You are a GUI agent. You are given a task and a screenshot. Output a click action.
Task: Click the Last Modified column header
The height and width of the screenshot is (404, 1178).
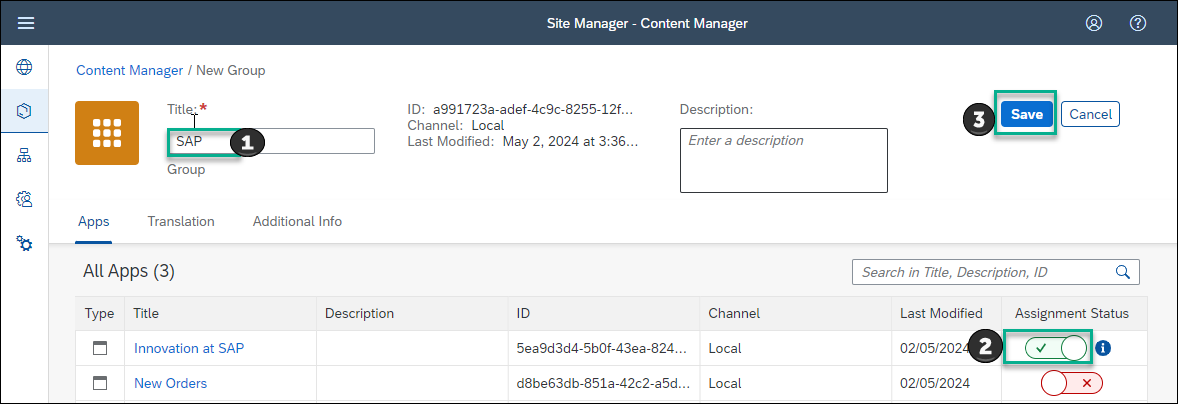[946, 313]
